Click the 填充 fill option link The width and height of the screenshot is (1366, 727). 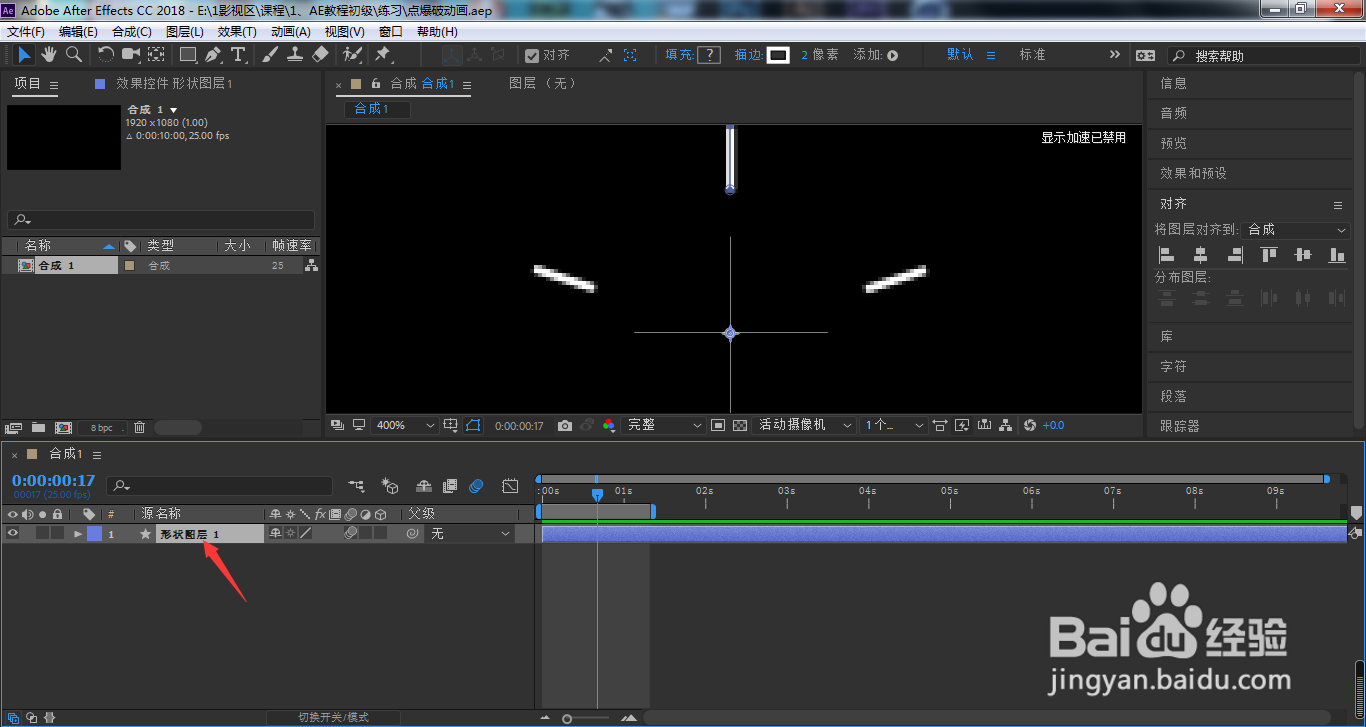(x=679, y=55)
